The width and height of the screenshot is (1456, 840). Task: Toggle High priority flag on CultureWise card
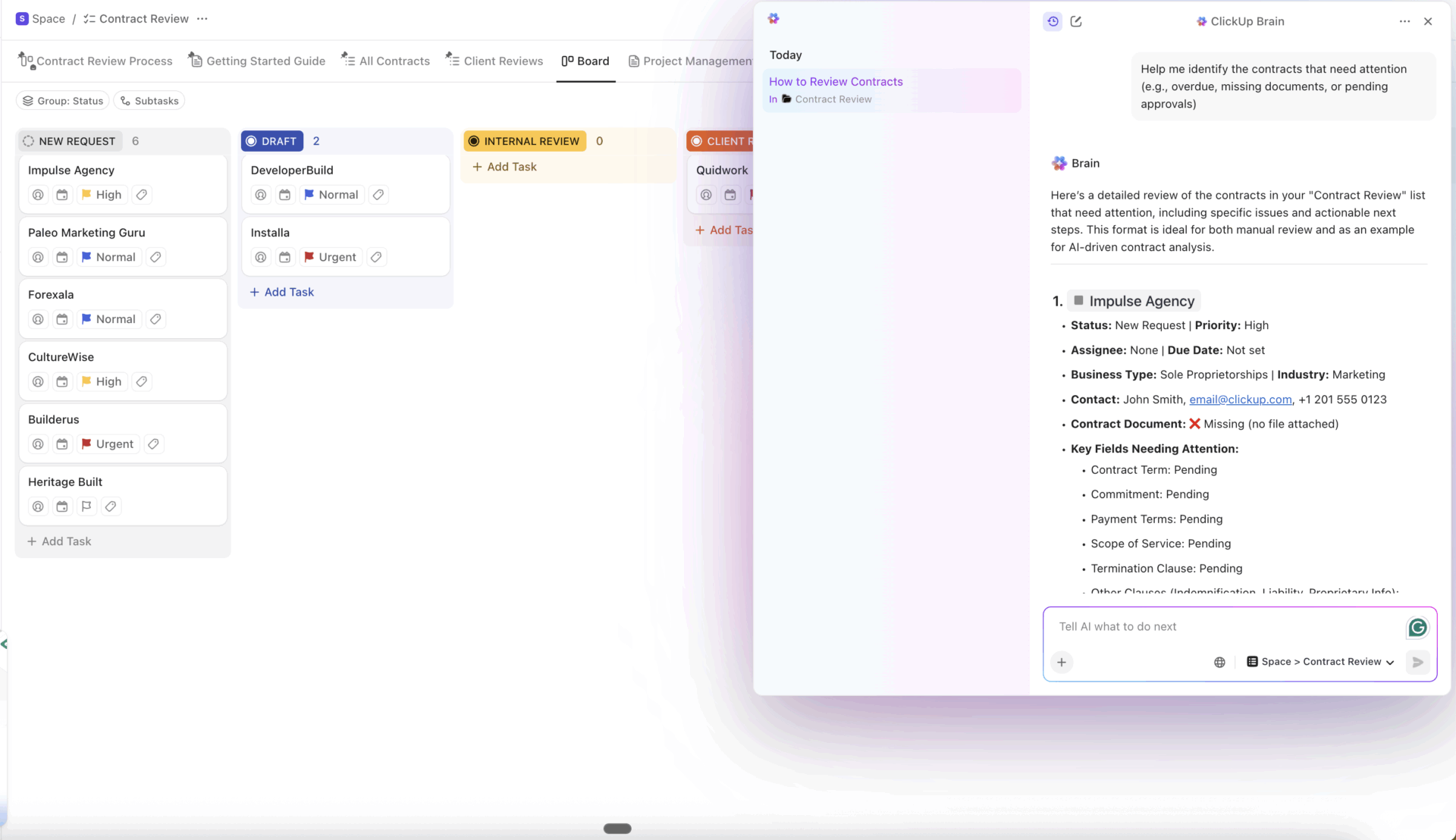coord(102,381)
